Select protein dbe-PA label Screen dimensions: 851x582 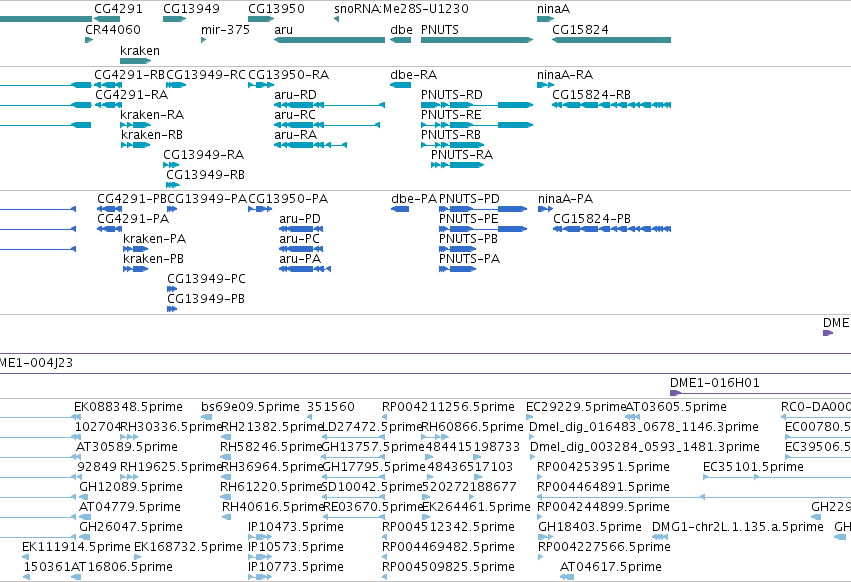[x=414, y=199]
